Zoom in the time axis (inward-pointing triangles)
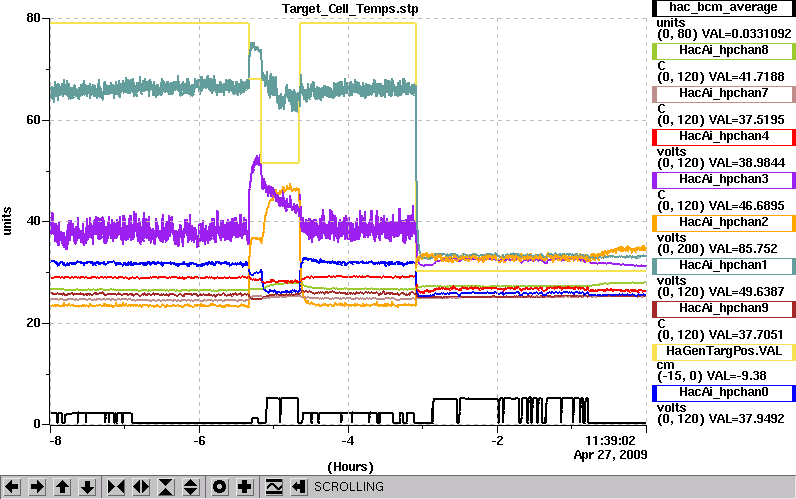This screenshot has width=796, height=499. coord(116,487)
